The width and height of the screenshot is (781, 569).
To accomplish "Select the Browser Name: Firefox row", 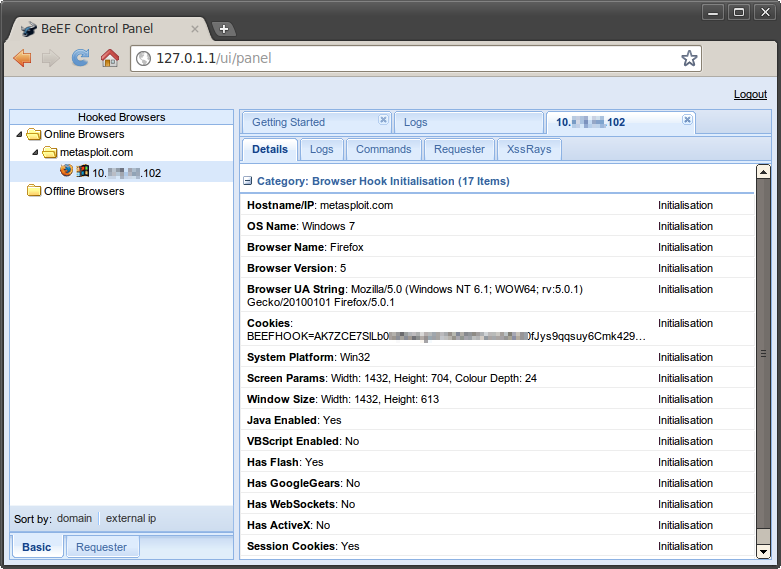I will tap(497, 247).
